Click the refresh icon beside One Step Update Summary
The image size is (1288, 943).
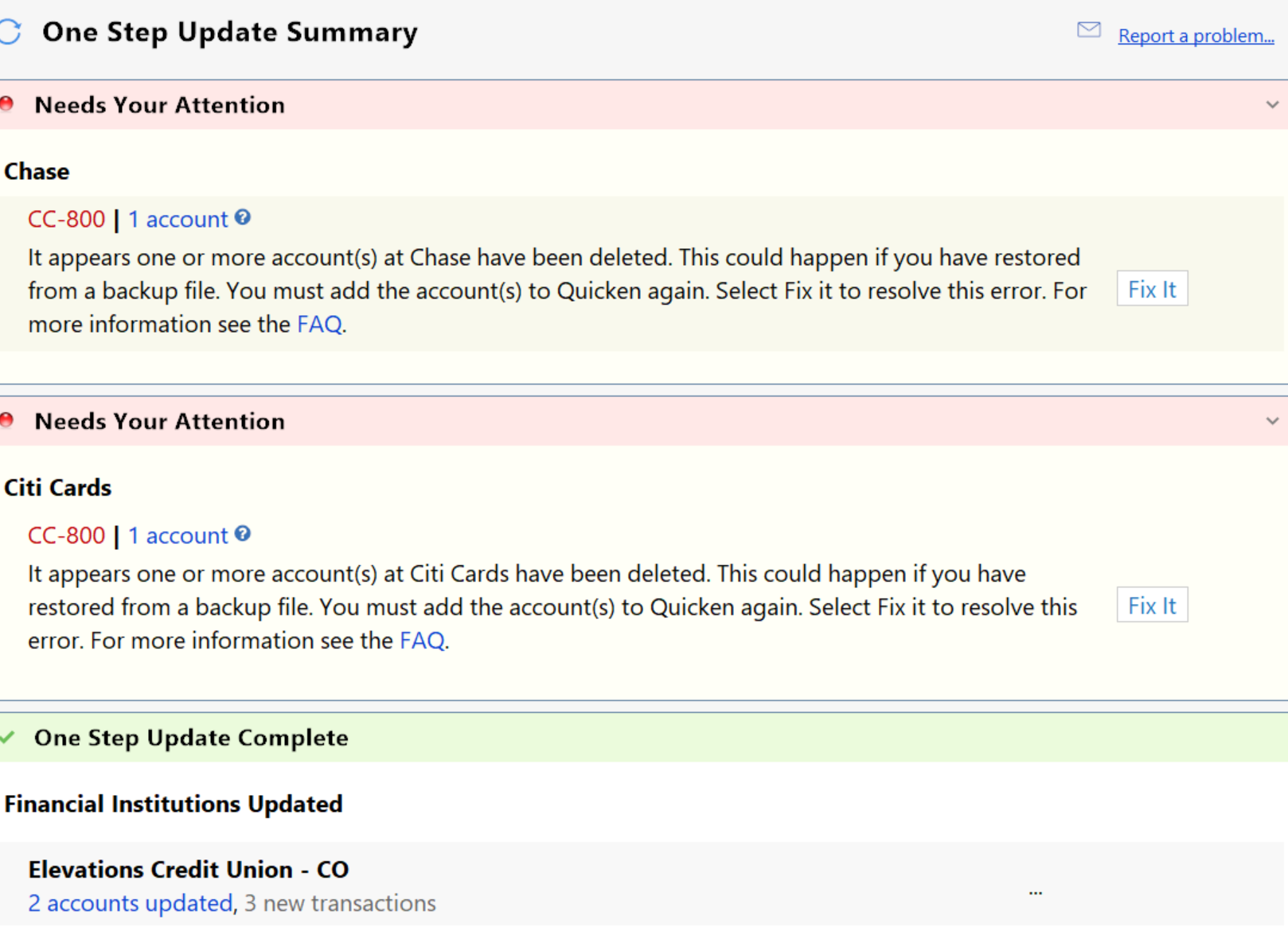point(10,32)
